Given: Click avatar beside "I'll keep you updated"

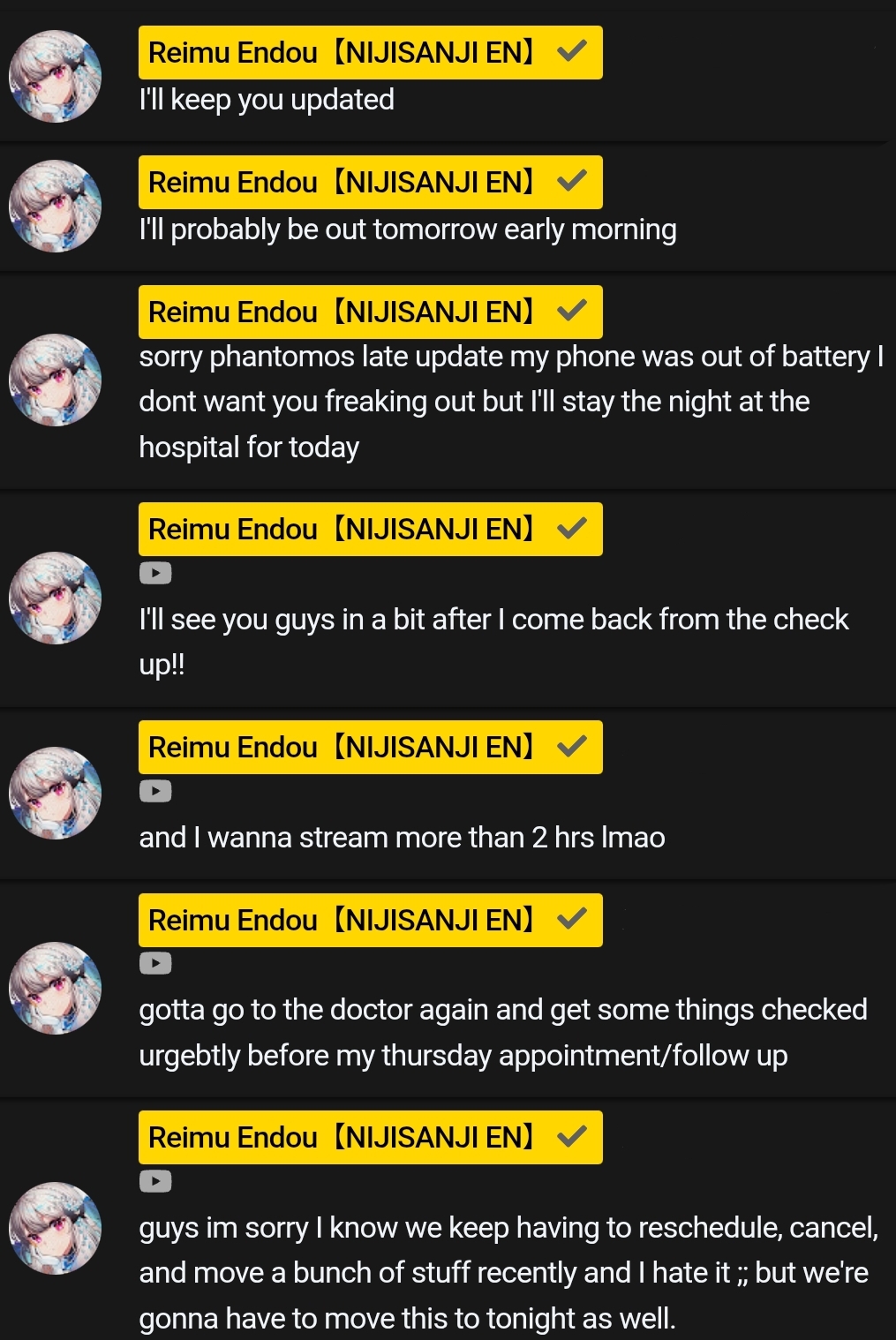Looking at the screenshot, I should (x=55, y=77).
